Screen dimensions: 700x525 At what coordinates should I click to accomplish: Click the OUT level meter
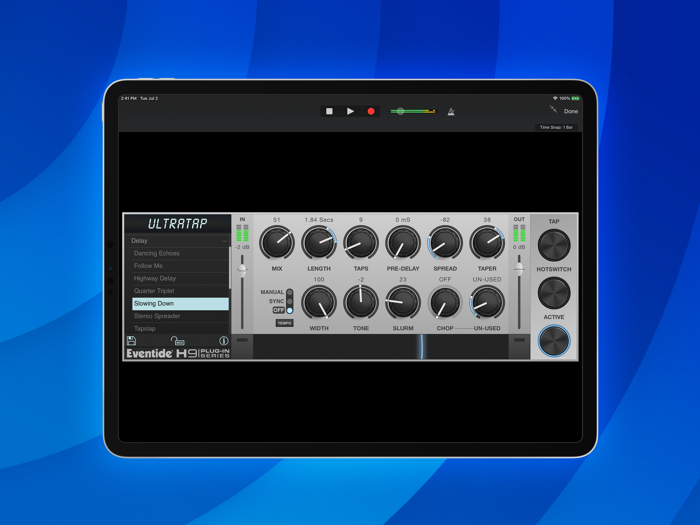[x=519, y=233]
